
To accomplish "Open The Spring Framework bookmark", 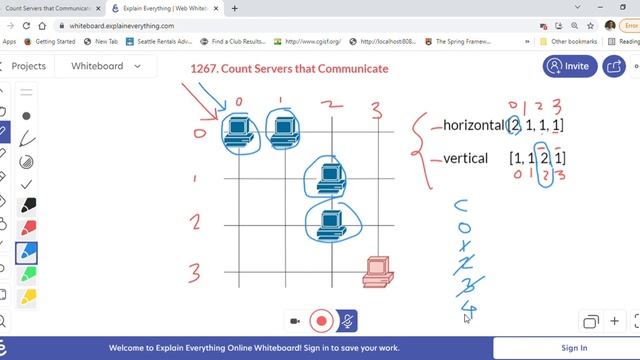I will (x=458, y=42).
